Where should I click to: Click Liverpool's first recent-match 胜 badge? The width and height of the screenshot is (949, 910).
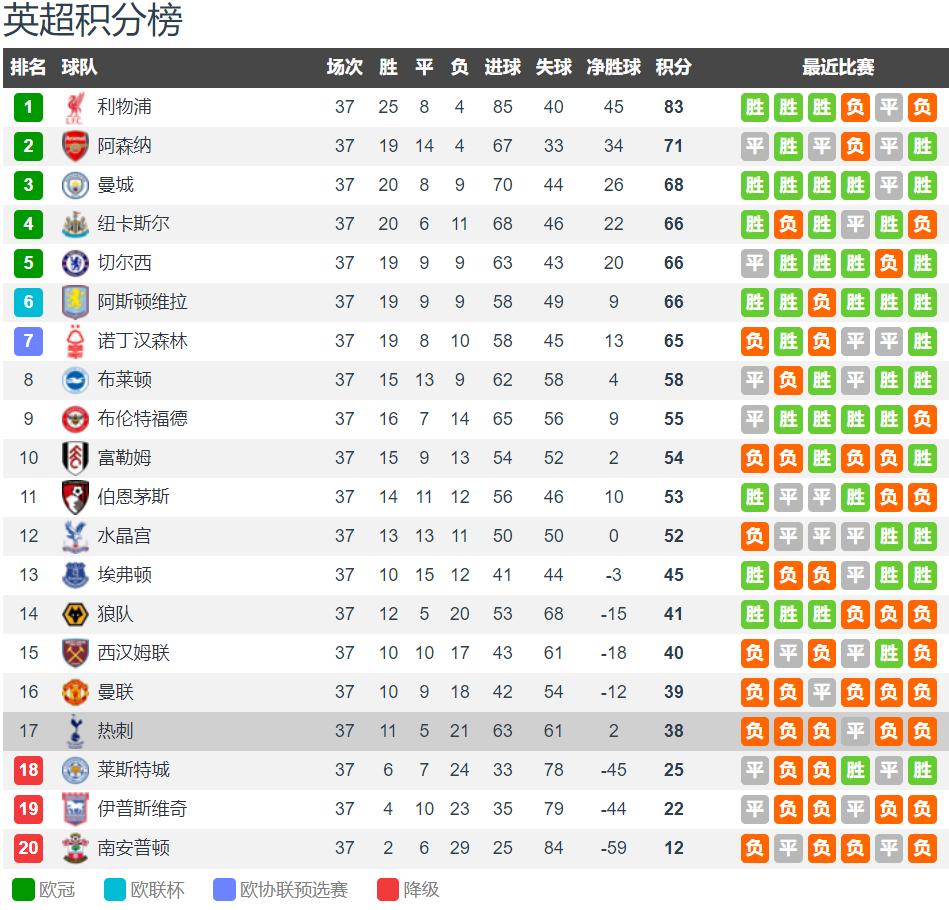755,108
